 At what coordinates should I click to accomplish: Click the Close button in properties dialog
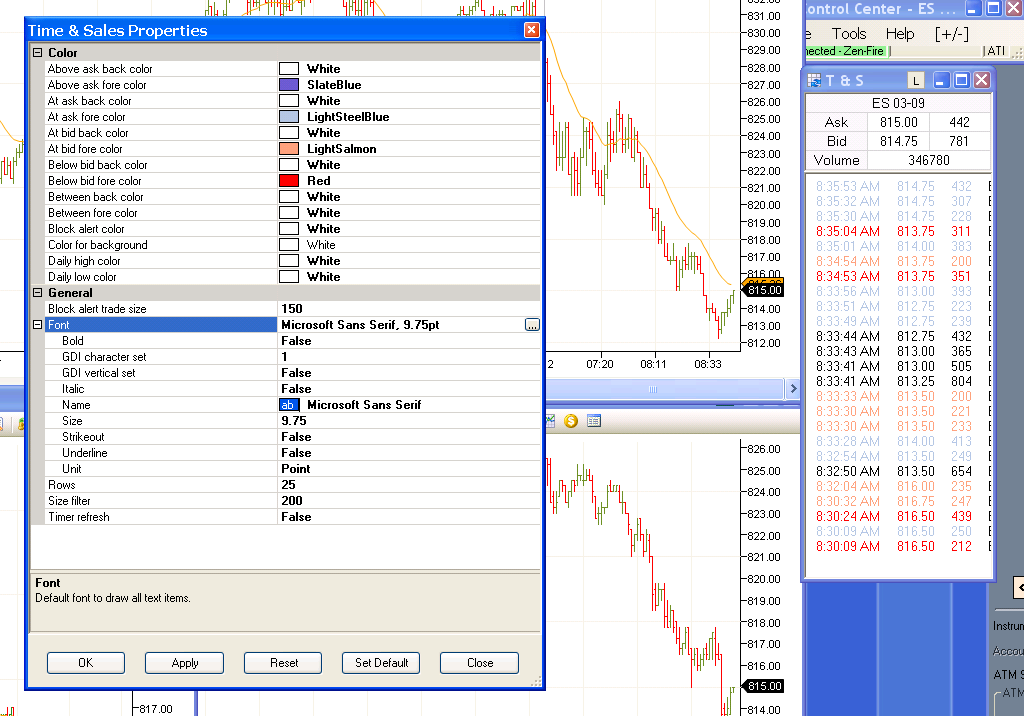click(x=480, y=663)
